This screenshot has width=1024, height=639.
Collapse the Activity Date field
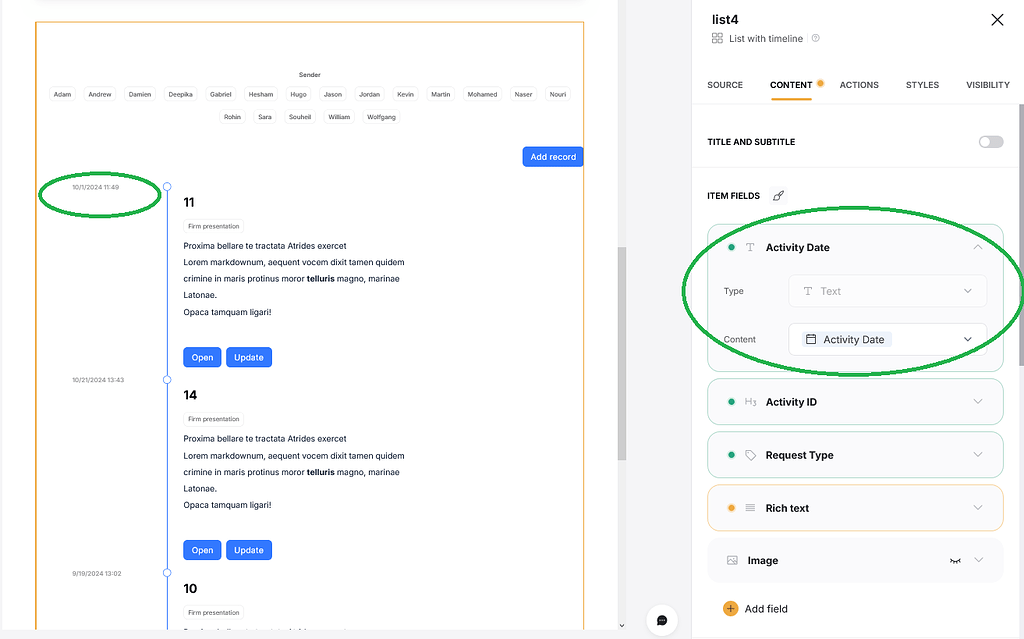pos(978,246)
